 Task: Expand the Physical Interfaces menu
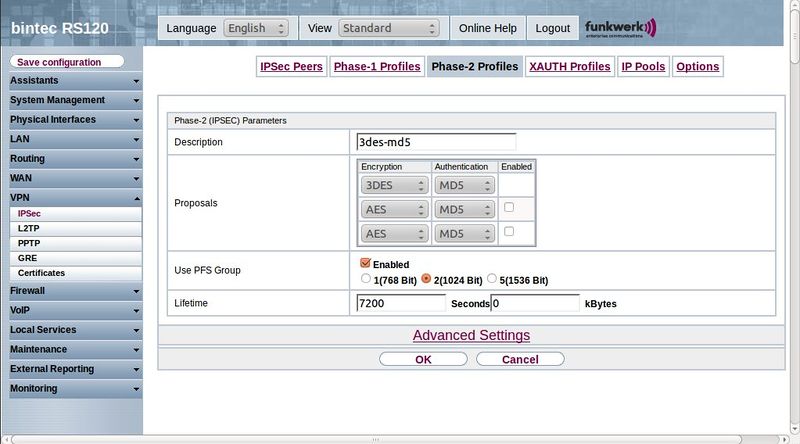click(75, 119)
